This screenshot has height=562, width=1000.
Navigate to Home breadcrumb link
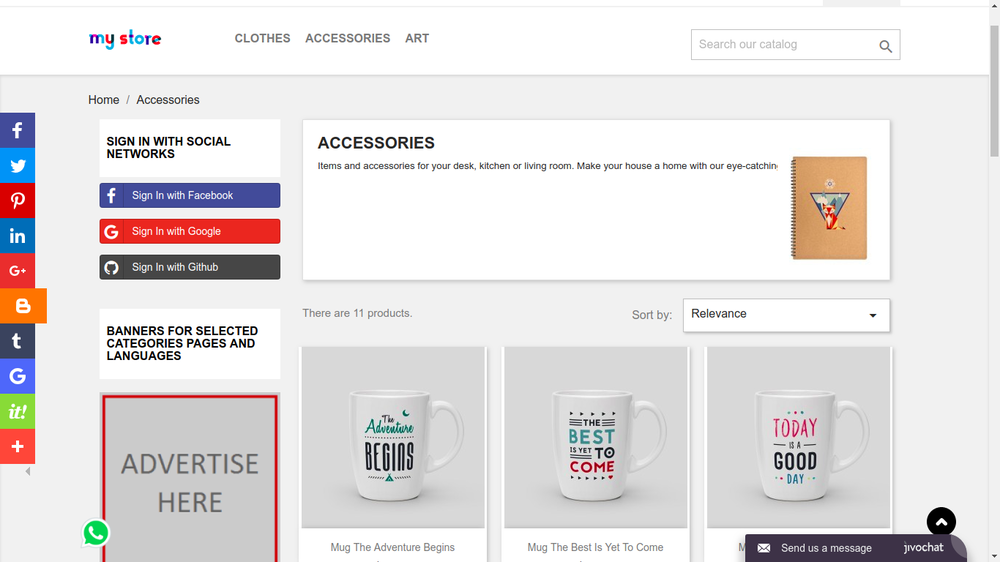coord(103,100)
